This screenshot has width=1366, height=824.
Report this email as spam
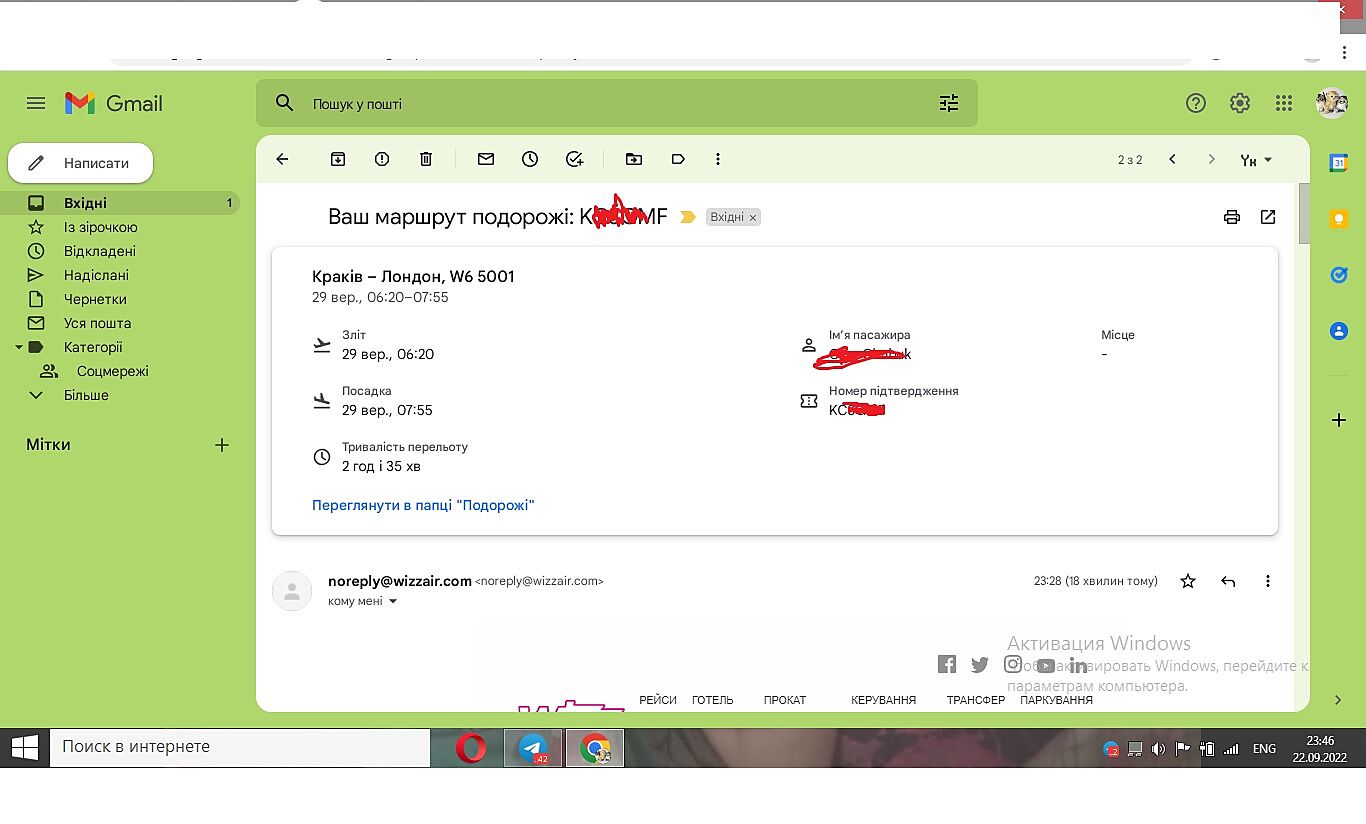382,159
